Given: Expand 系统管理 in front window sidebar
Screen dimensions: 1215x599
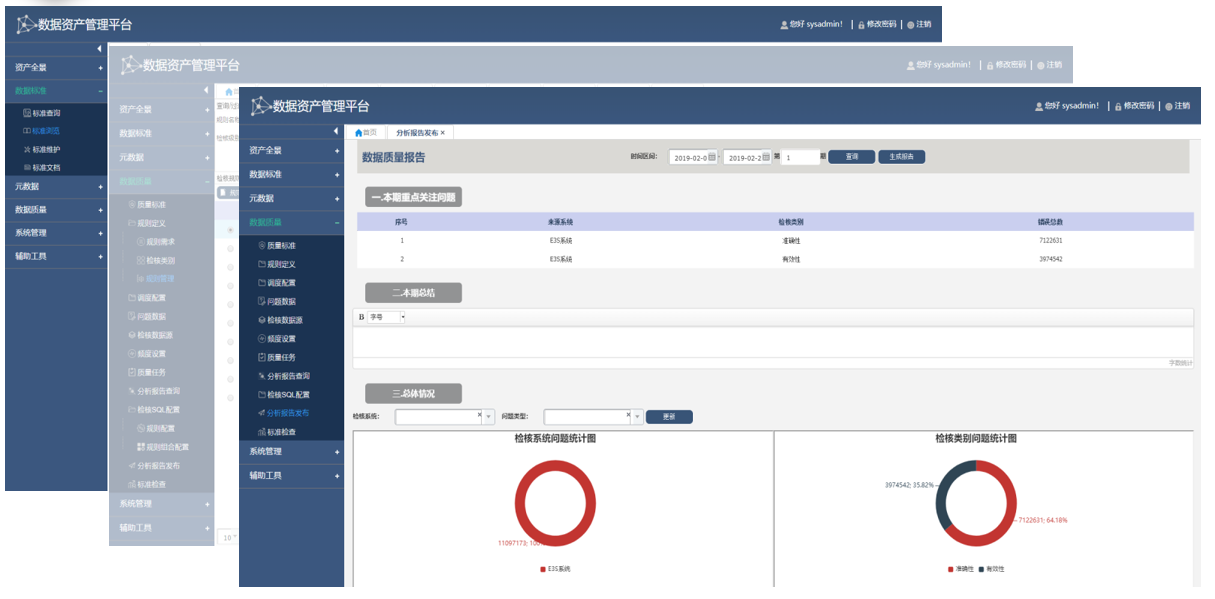Looking at the screenshot, I should coord(291,452).
